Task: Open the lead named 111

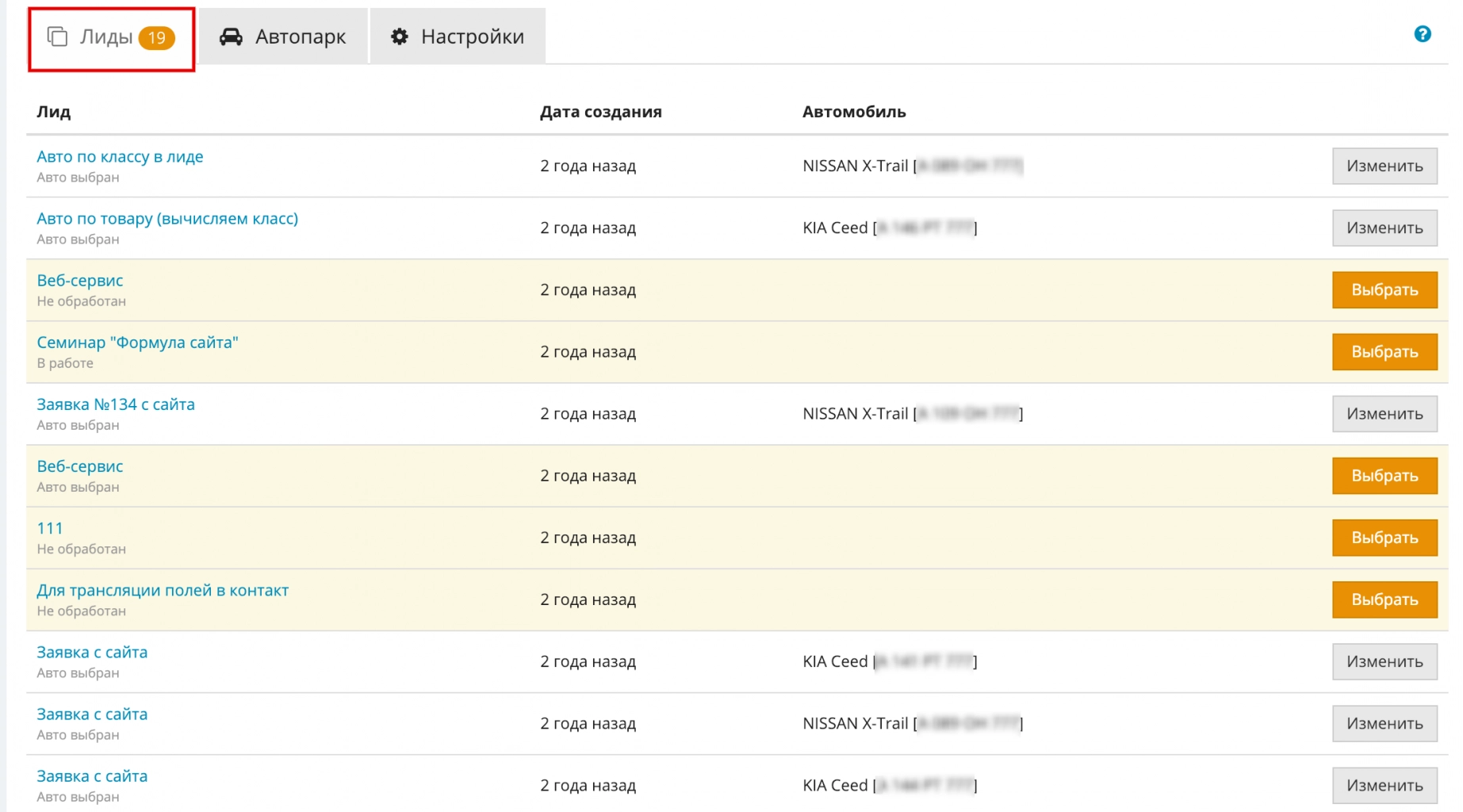Action: tap(50, 528)
